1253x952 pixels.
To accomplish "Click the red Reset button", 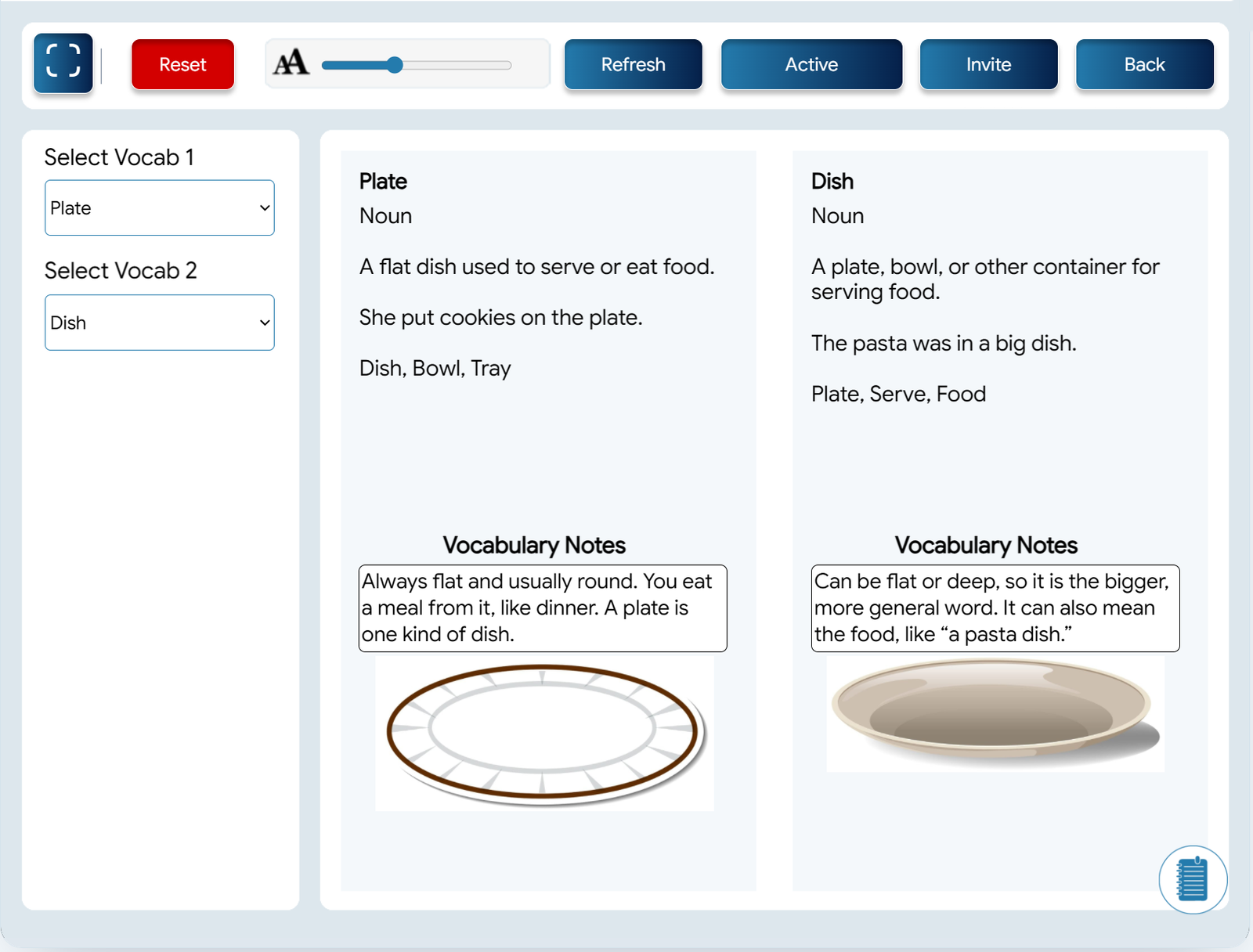I will (x=182, y=64).
